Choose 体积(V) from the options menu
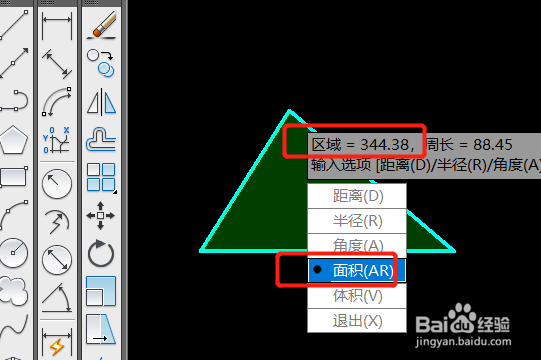Viewport: 541px width, 360px height. coord(357,296)
